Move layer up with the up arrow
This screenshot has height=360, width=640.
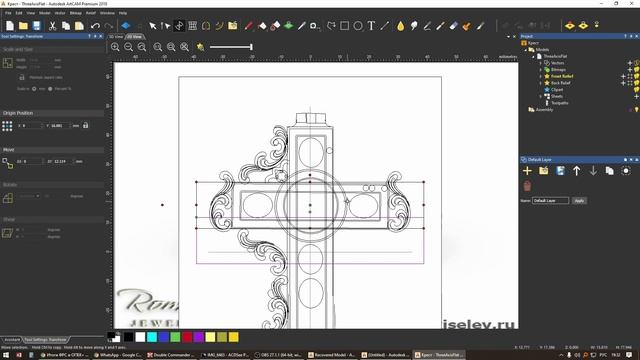576,171
